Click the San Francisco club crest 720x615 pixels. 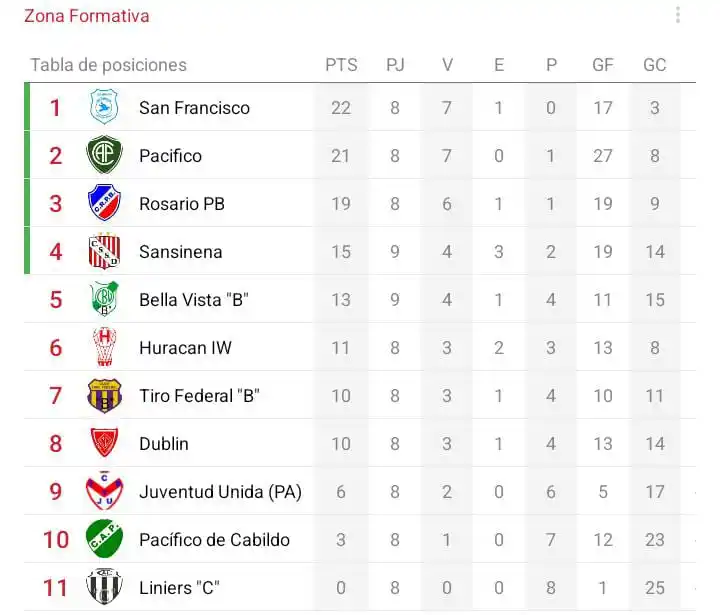tap(104, 107)
